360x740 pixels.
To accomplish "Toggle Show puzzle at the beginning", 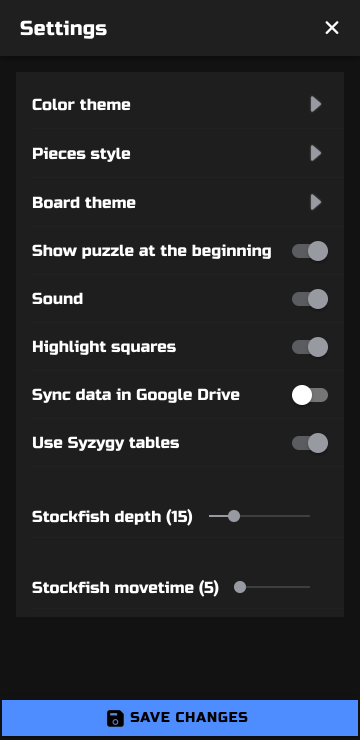I will click(x=310, y=251).
